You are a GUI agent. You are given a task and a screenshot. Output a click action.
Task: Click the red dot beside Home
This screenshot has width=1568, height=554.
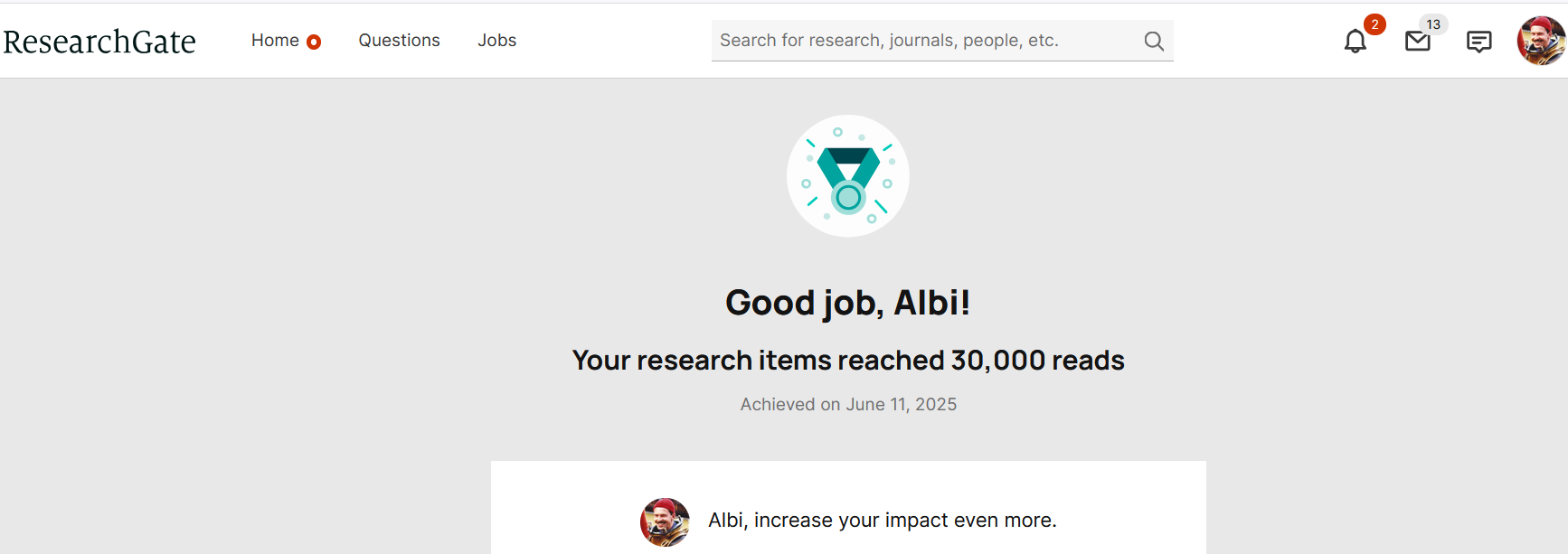click(314, 42)
